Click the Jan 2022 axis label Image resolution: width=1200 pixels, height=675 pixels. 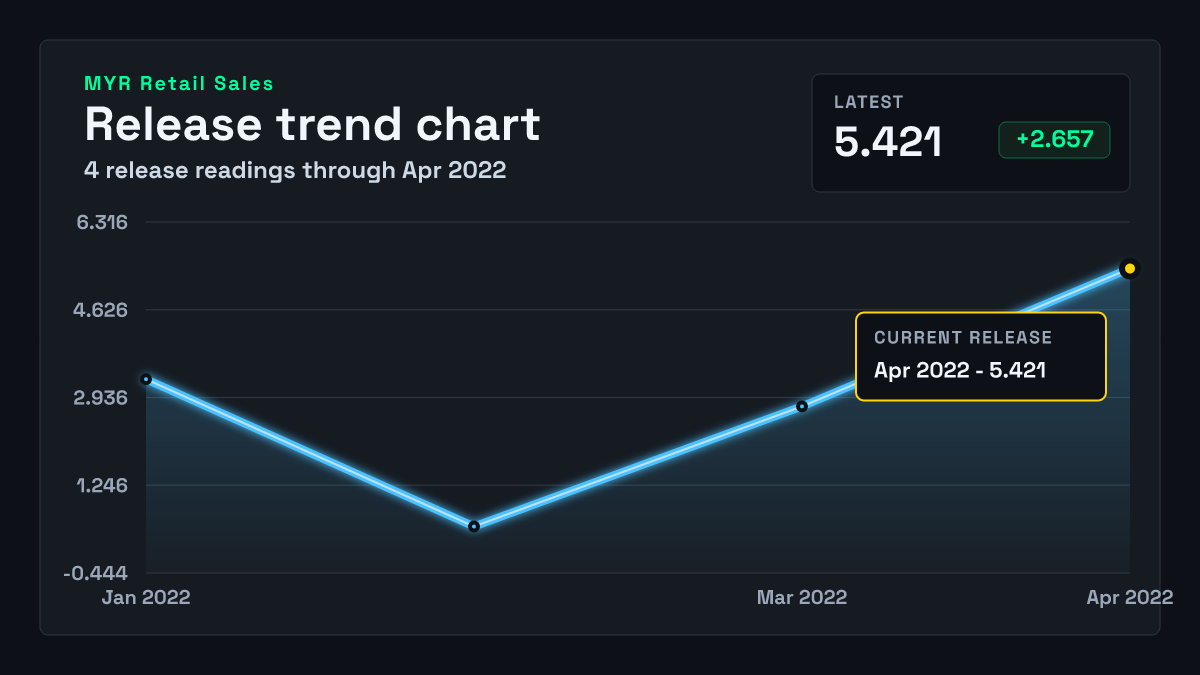146,597
